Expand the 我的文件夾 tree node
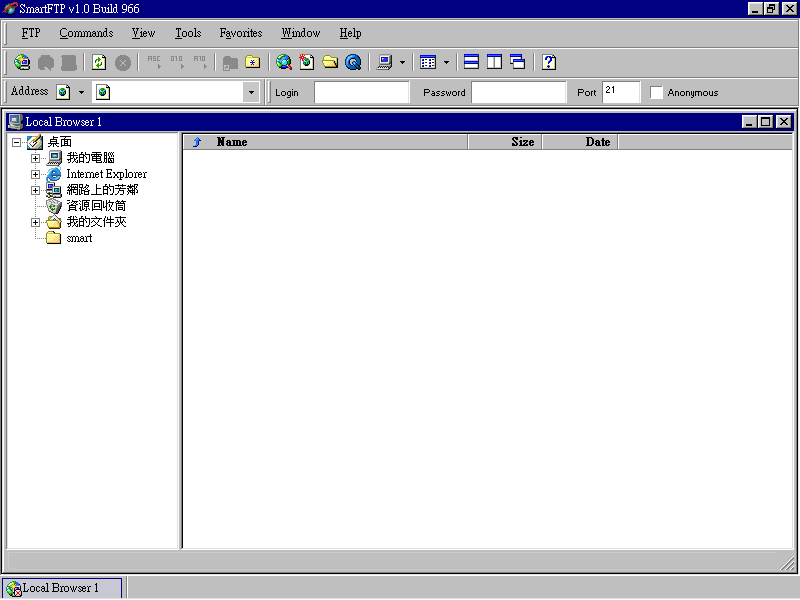The width and height of the screenshot is (800, 600). pyautogui.click(x=35, y=222)
